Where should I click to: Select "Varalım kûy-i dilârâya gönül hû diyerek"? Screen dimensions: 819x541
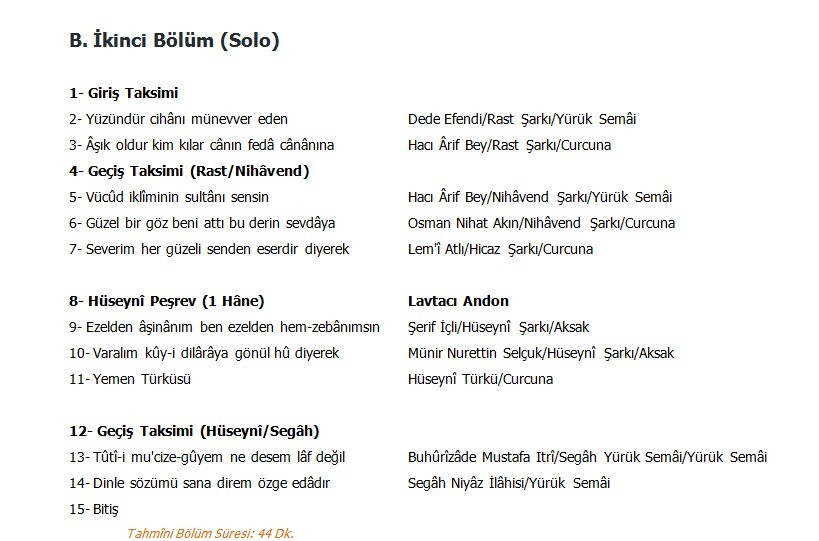tap(204, 353)
